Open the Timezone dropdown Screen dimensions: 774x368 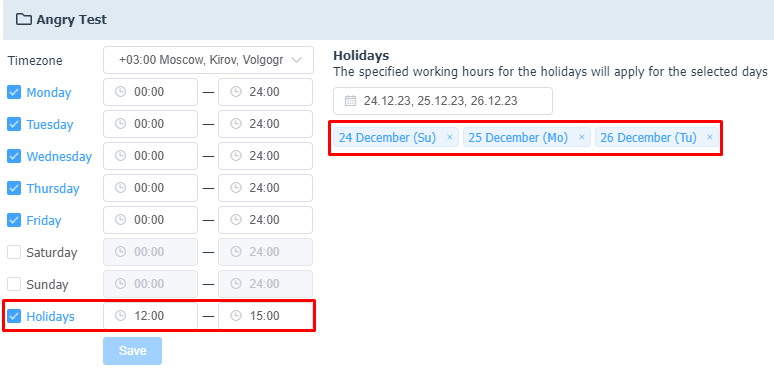pyautogui.click(x=208, y=60)
